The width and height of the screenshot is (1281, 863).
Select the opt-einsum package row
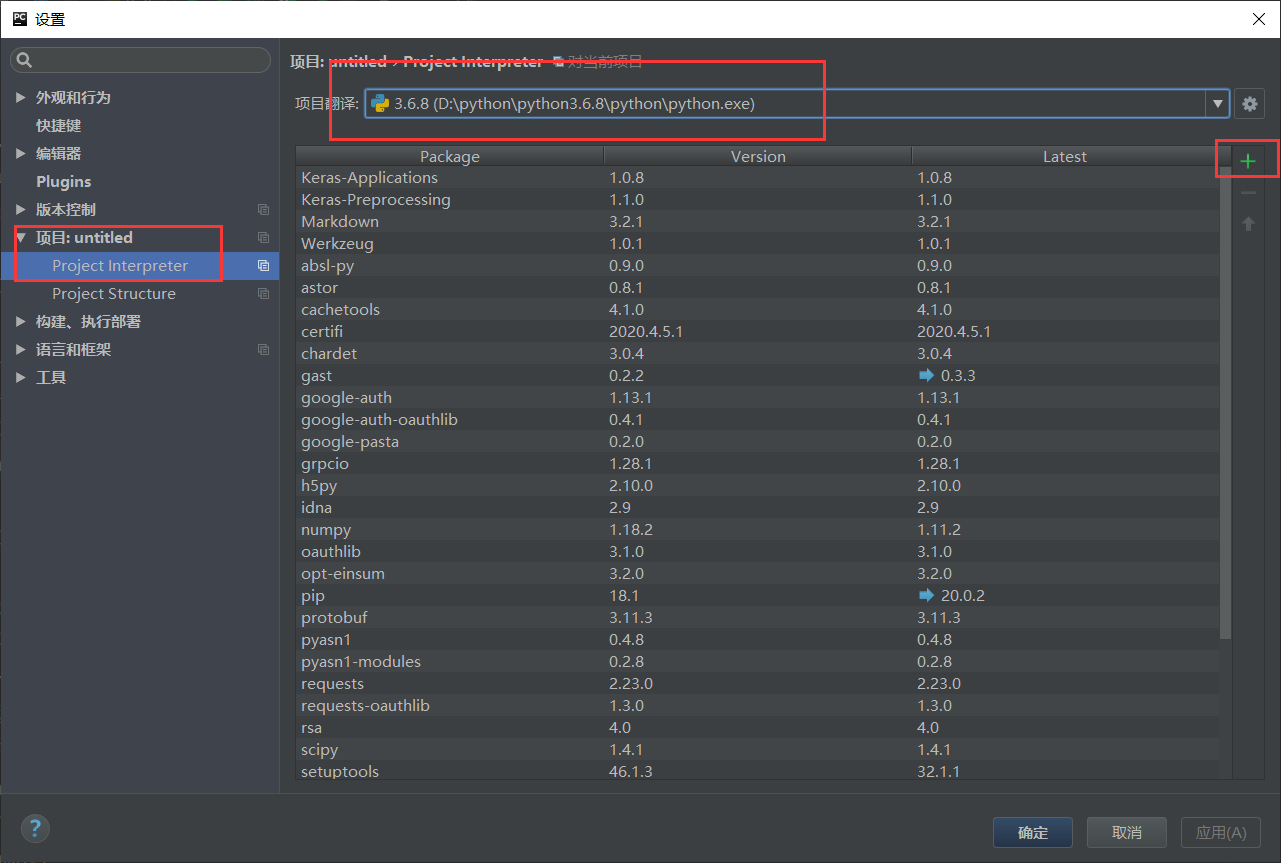point(757,574)
